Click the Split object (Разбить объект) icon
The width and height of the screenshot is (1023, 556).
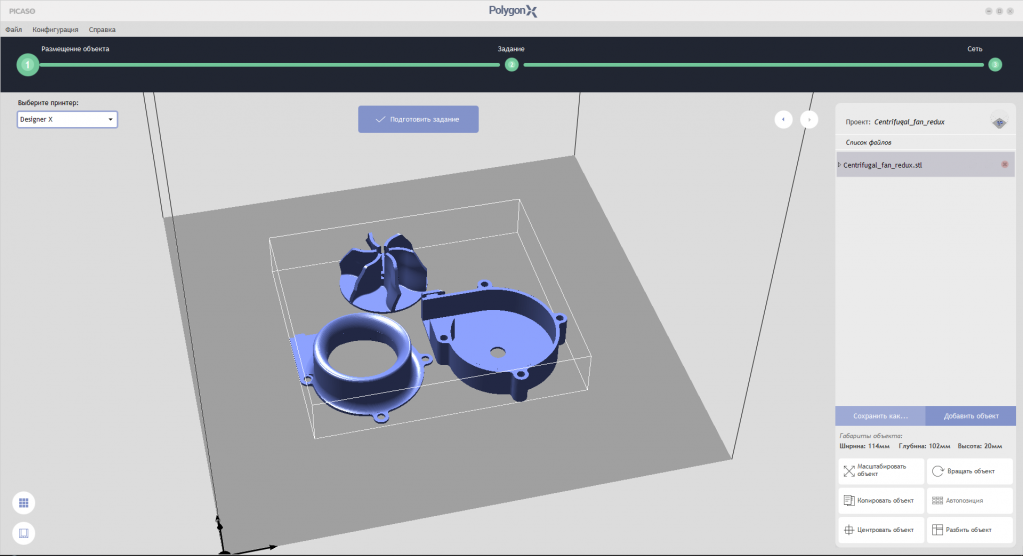(x=937, y=530)
